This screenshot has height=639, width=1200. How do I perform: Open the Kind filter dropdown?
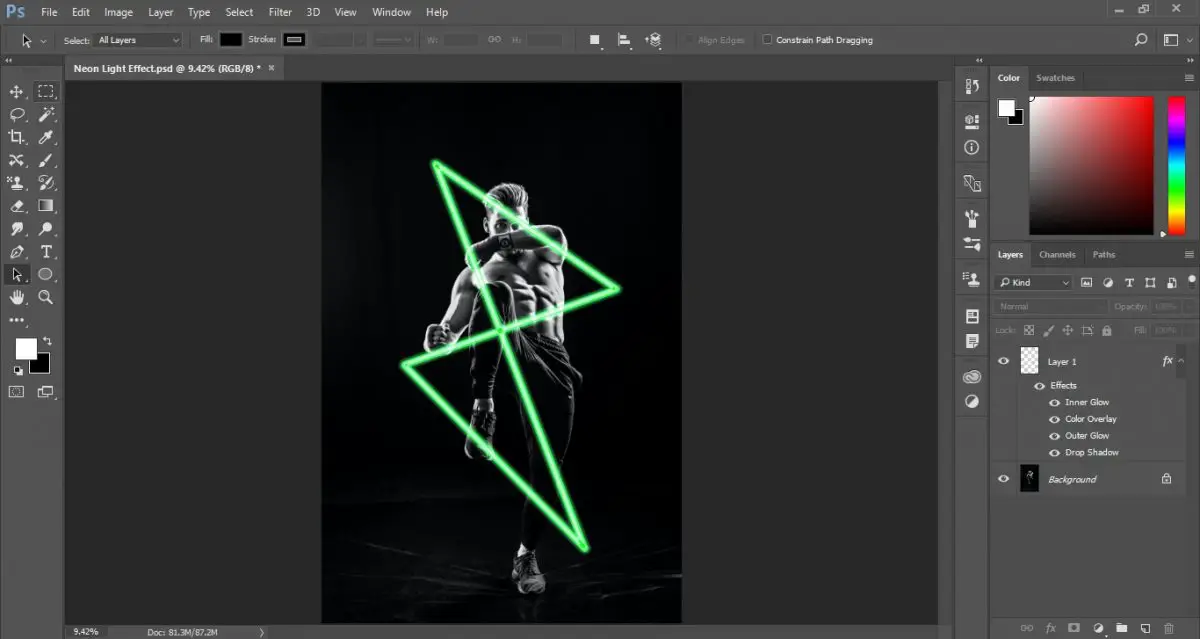point(1033,282)
